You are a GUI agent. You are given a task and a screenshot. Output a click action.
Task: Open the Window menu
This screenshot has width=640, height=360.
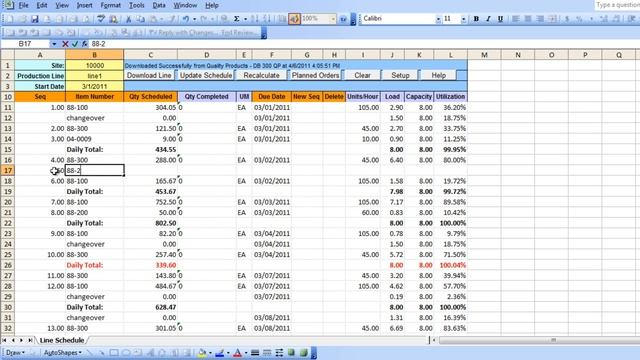click(185, 5)
